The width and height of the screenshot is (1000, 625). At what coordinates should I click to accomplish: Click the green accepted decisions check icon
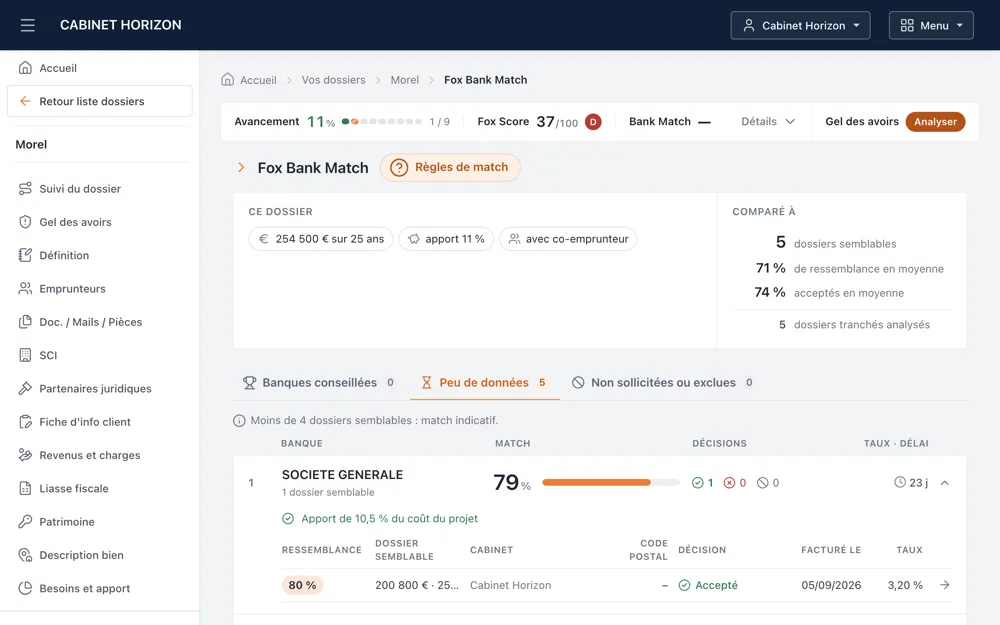[698, 483]
